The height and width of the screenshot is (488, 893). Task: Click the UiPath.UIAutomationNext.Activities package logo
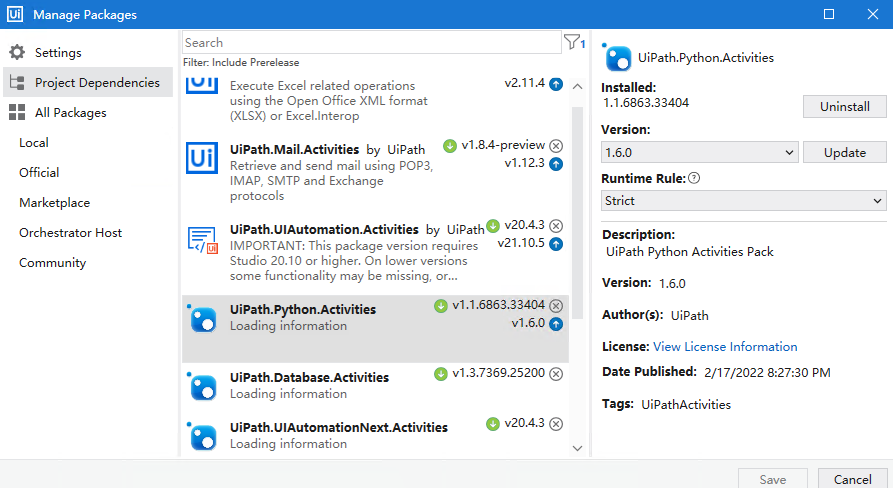click(x=202, y=436)
